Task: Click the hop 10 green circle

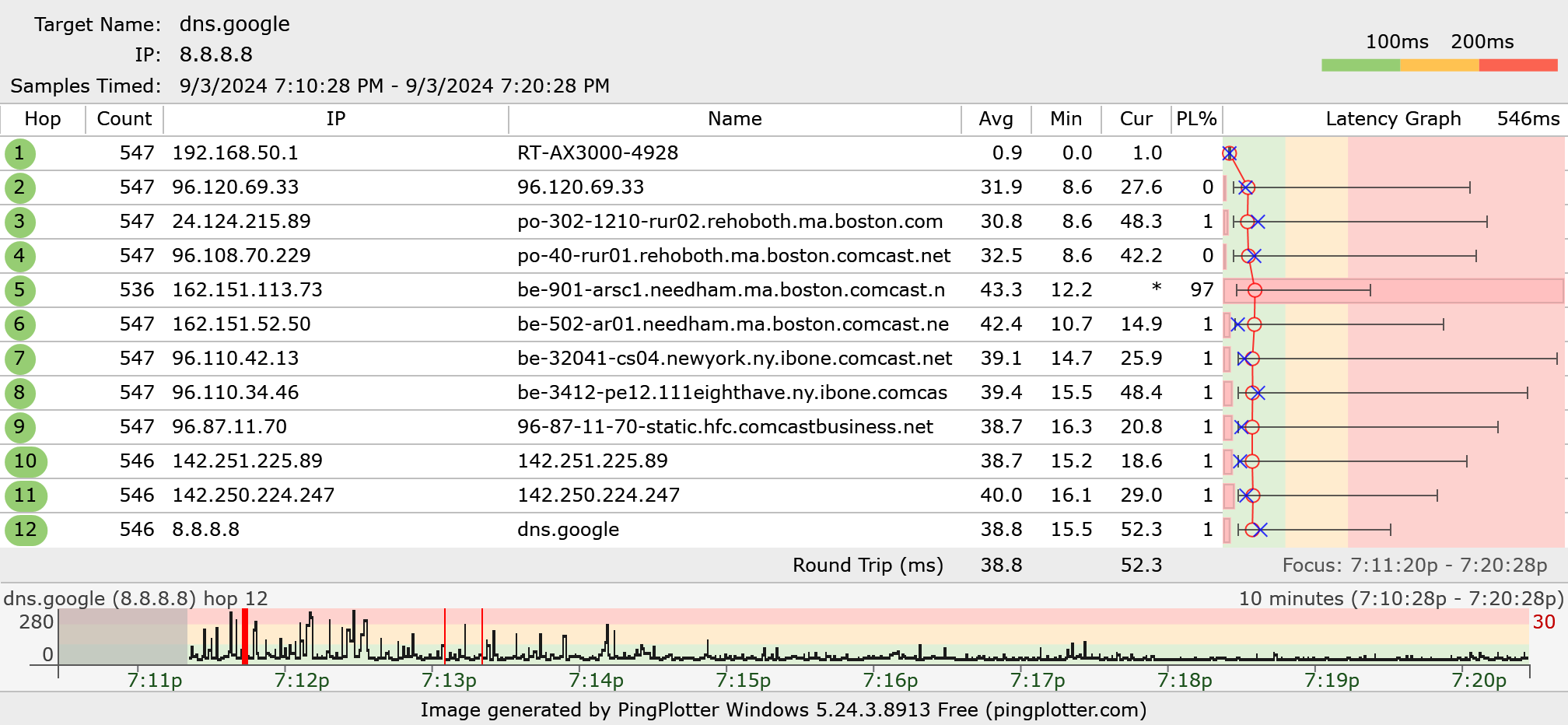Action: [x=26, y=461]
